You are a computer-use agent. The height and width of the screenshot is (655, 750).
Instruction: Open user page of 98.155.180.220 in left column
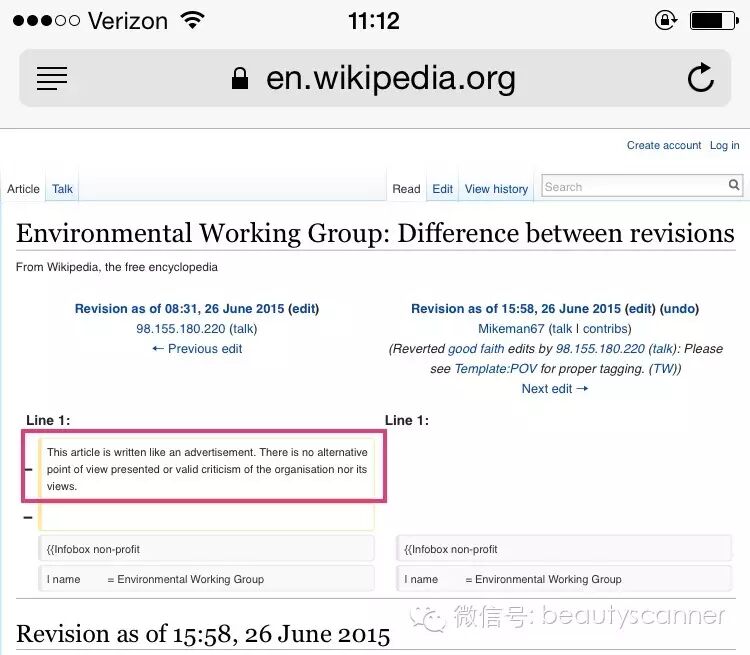click(180, 329)
